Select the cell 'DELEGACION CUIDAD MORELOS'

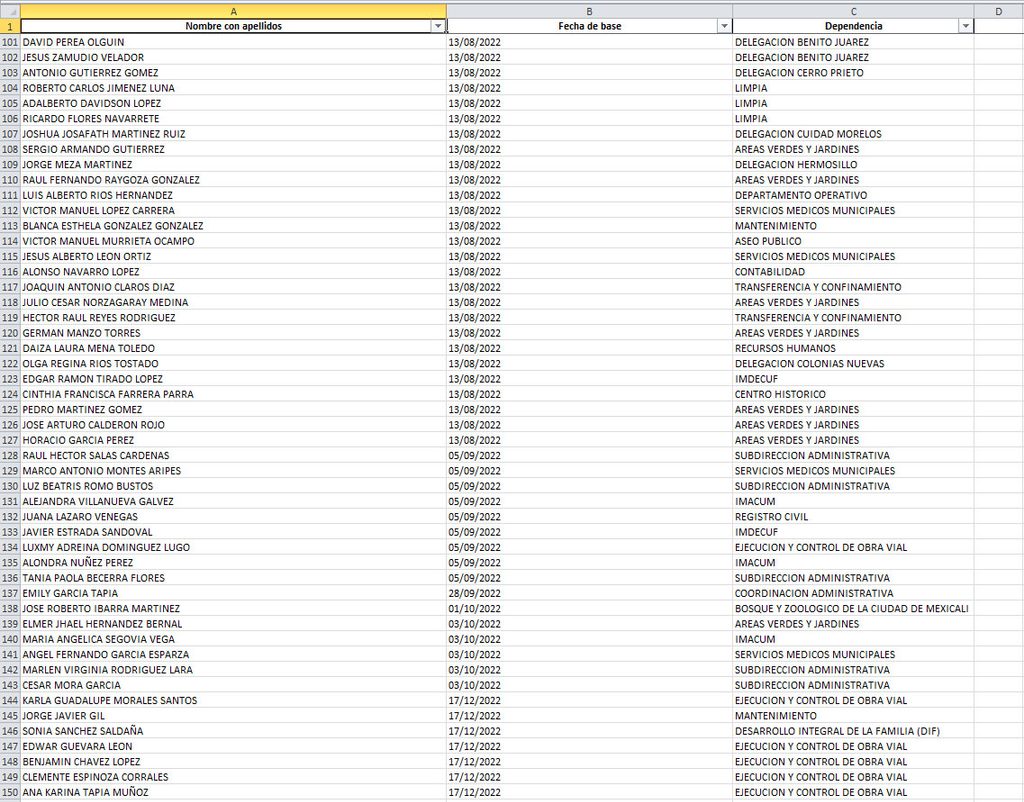pyautogui.click(x=853, y=134)
